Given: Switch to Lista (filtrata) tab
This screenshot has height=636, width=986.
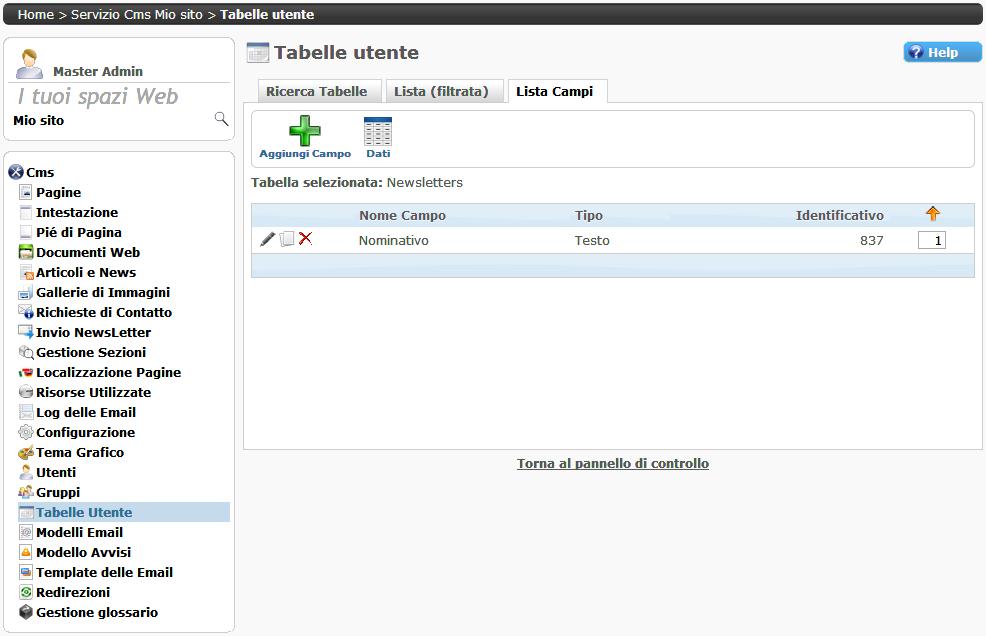Looking at the screenshot, I should coord(441,92).
